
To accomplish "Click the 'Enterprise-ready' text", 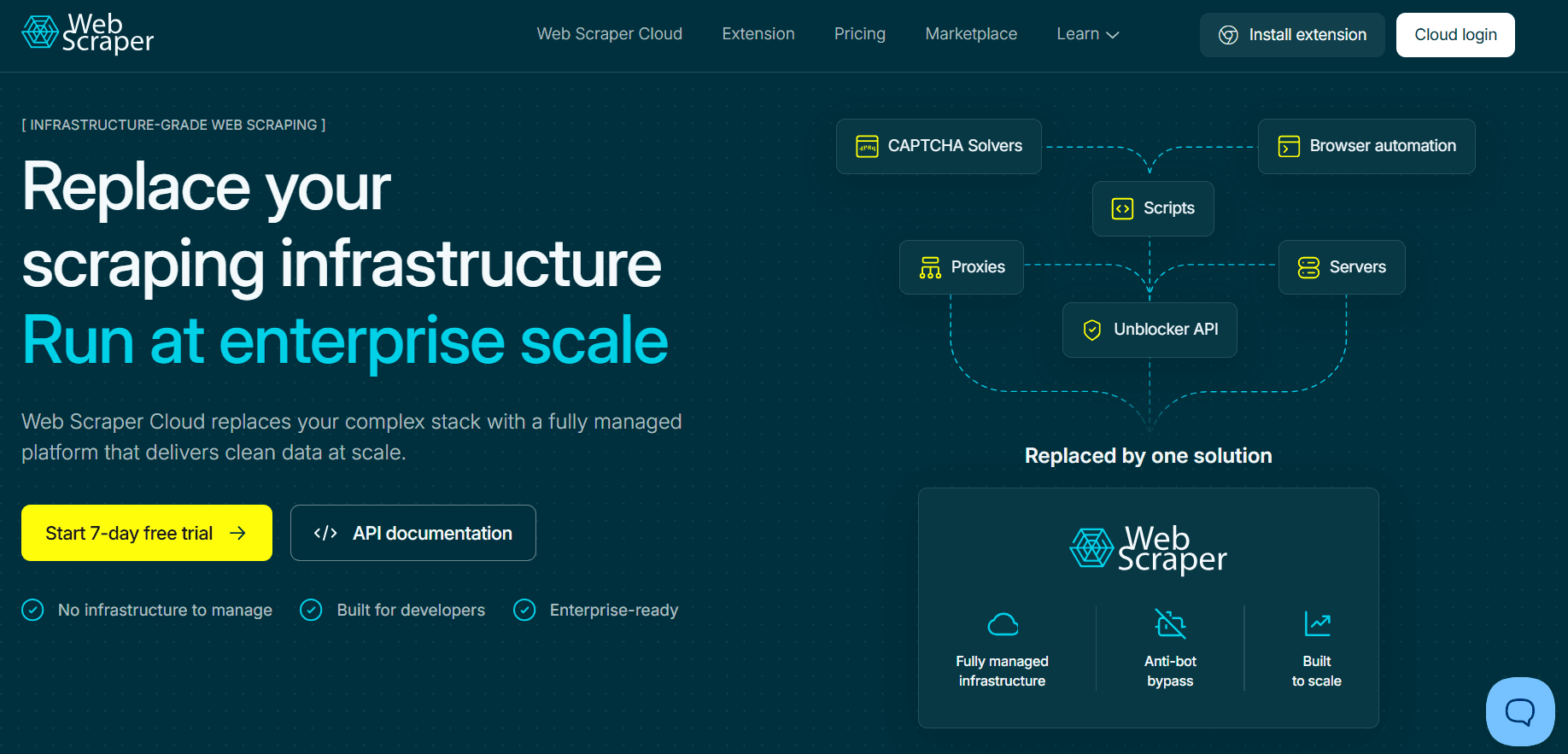I will pos(614,610).
